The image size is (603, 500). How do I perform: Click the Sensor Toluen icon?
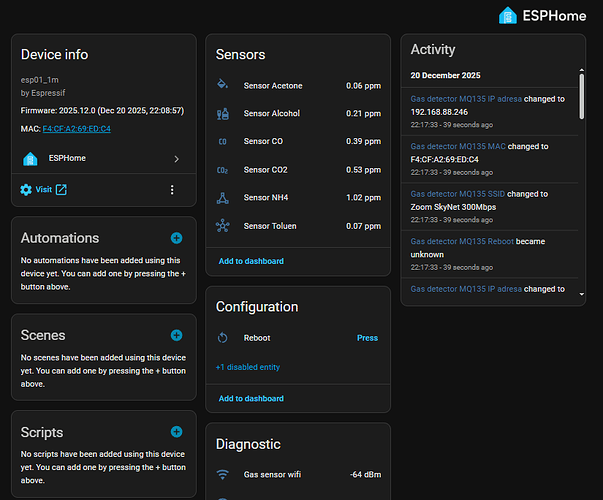point(222,226)
